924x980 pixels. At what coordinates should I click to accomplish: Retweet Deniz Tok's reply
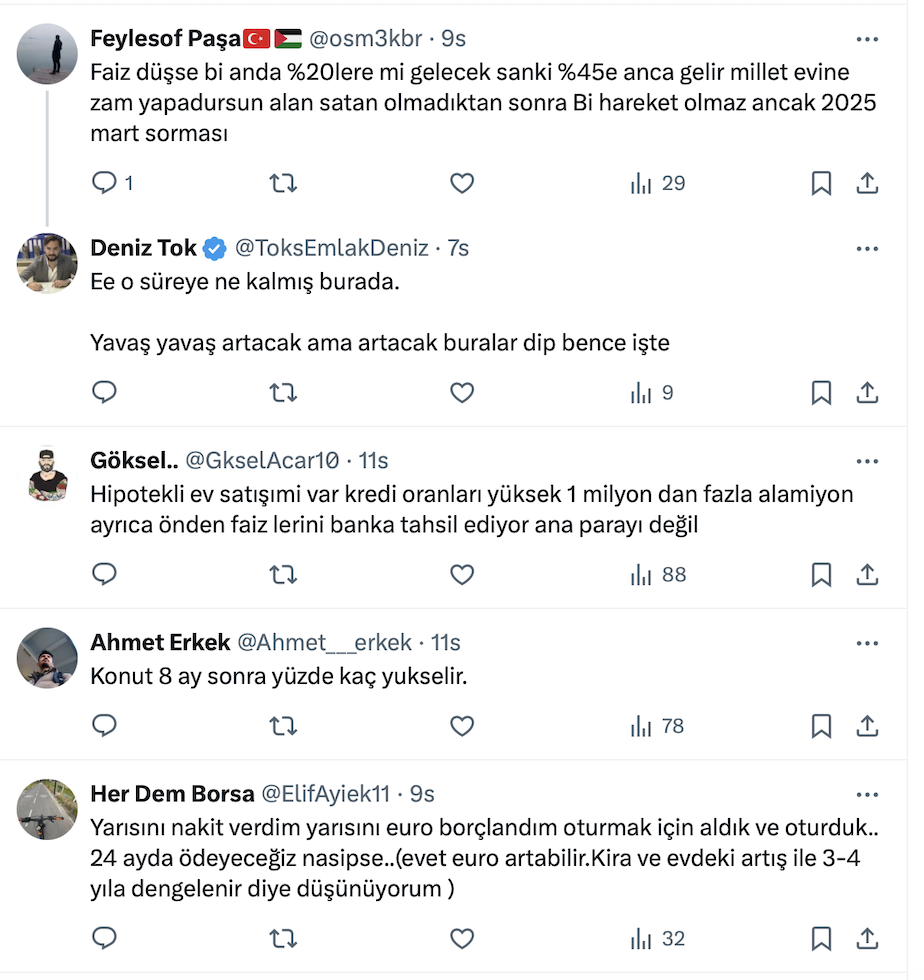(284, 393)
